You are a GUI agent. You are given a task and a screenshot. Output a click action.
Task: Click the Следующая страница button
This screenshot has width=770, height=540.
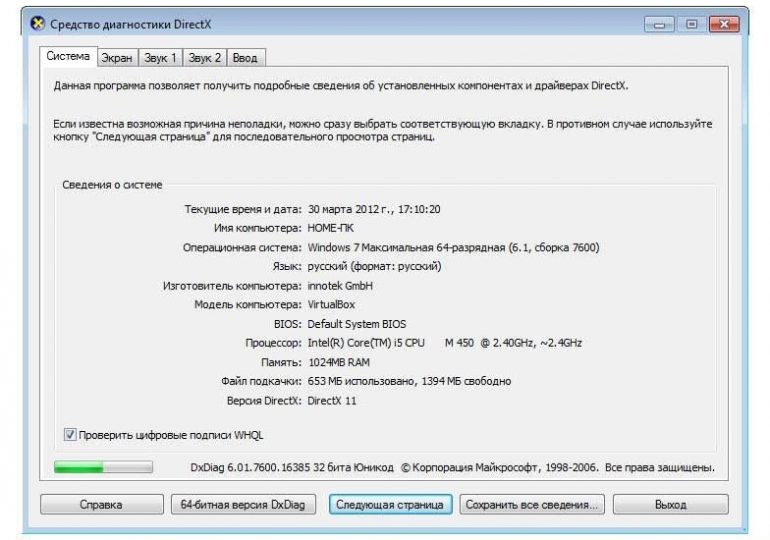[x=390, y=505]
